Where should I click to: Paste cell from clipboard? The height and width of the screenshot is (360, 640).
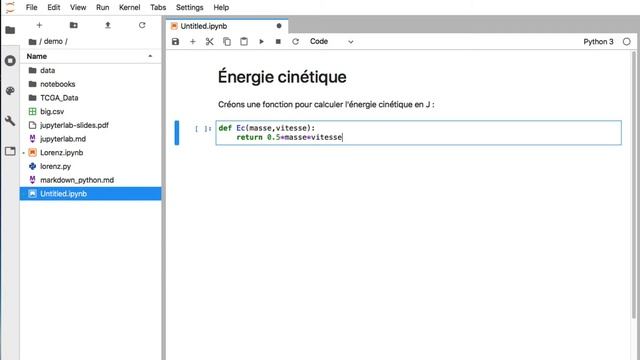(x=244, y=42)
